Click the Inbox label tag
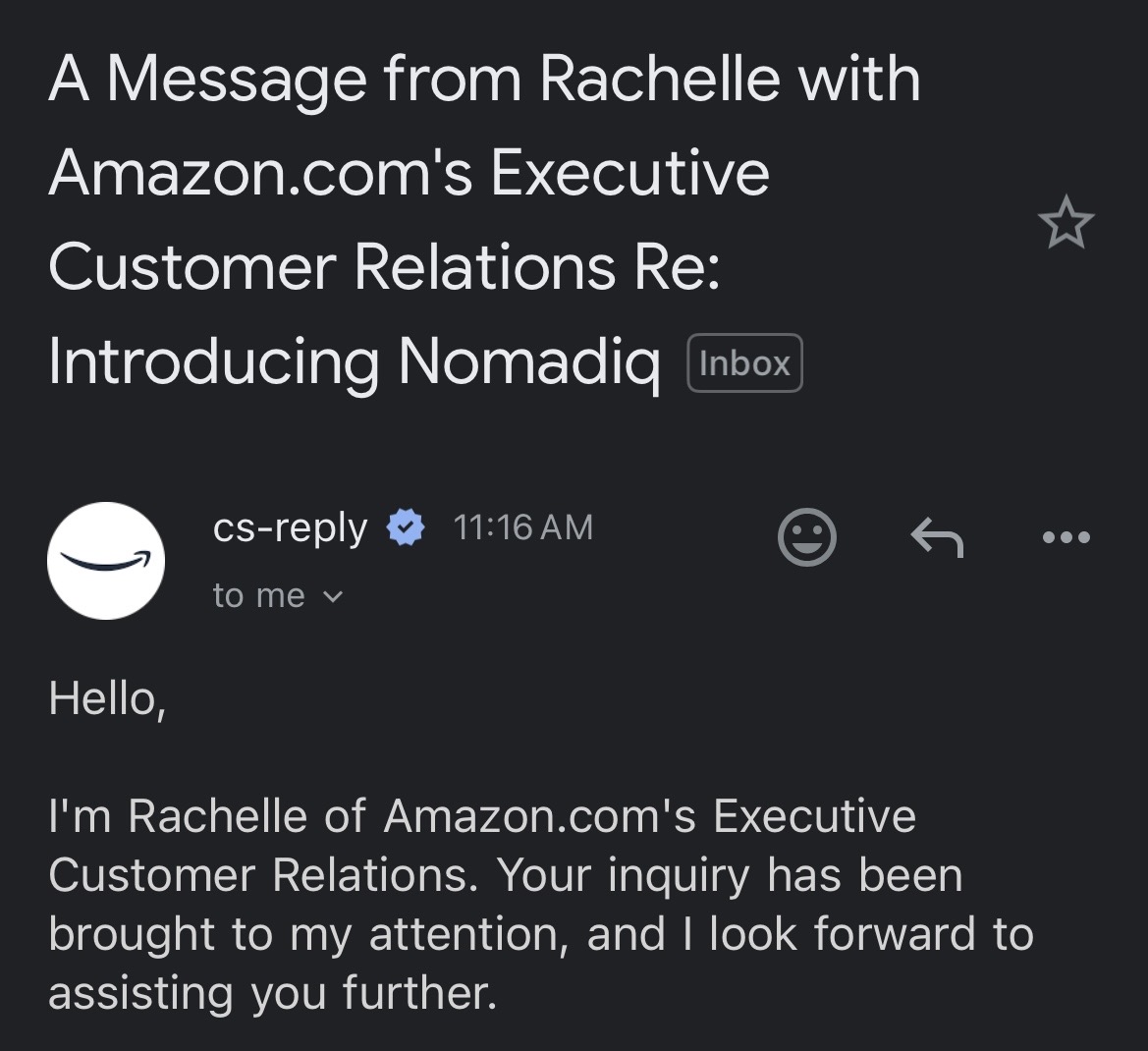 tap(744, 363)
